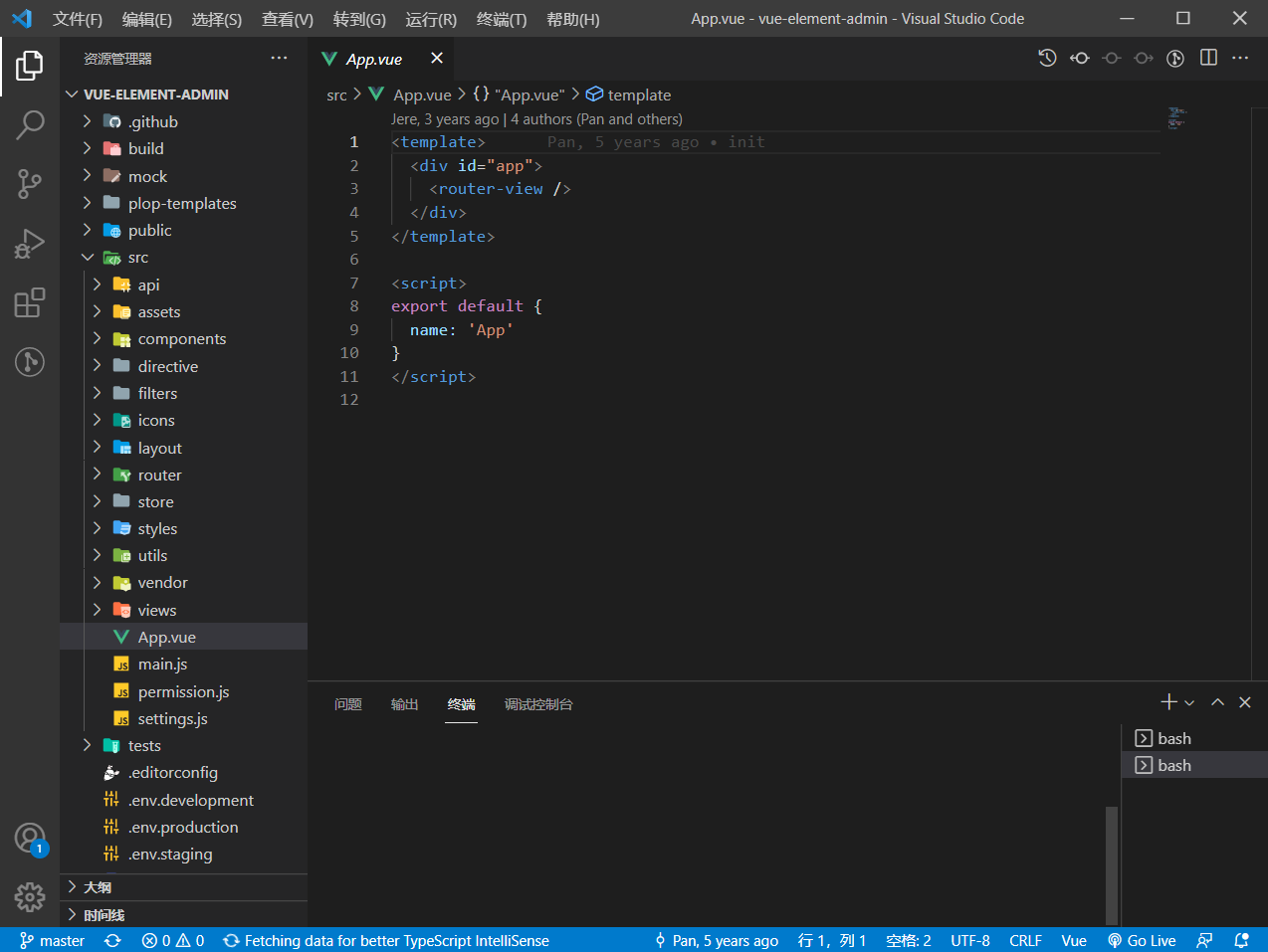Close the App.vue editor tab
This screenshot has height=952, width=1268.
tap(437, 58)
